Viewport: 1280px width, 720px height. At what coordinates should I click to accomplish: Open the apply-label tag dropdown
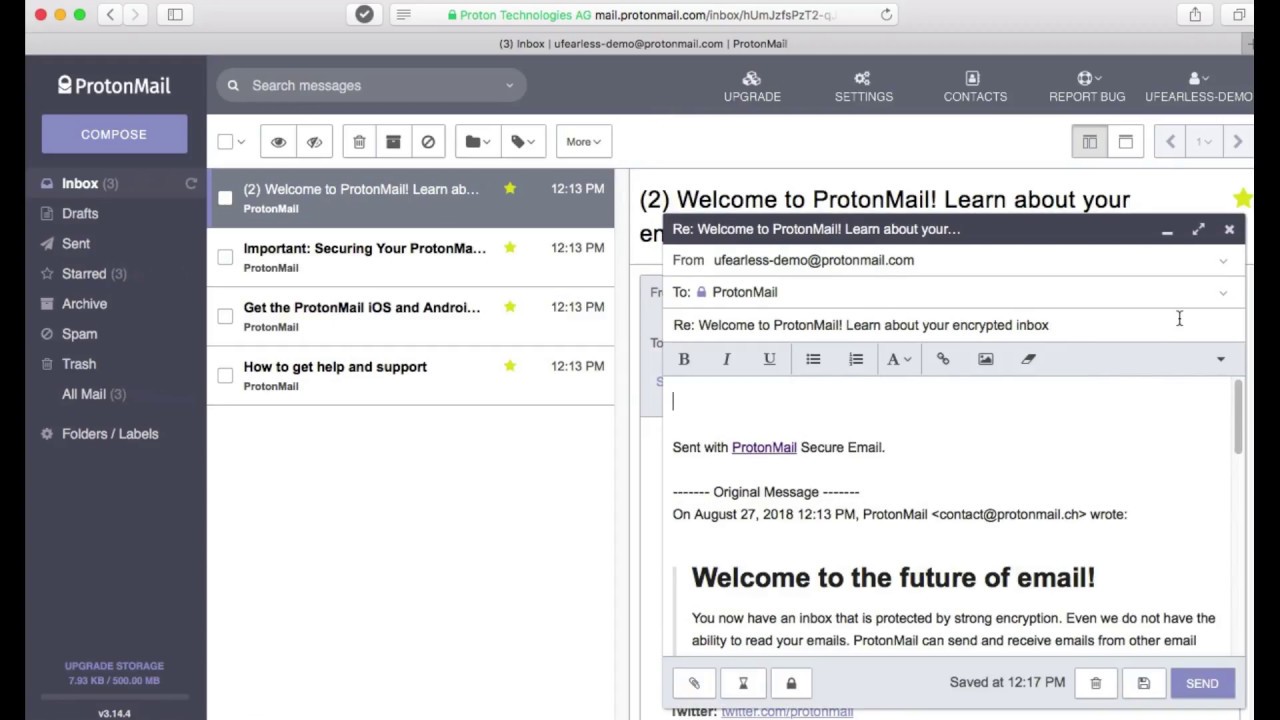[523, 142]
